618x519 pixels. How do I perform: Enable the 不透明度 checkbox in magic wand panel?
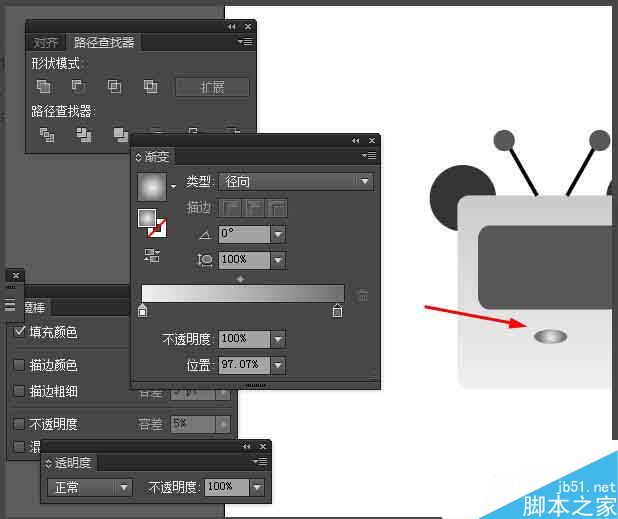pyautogui.click(x=19, y=424)
